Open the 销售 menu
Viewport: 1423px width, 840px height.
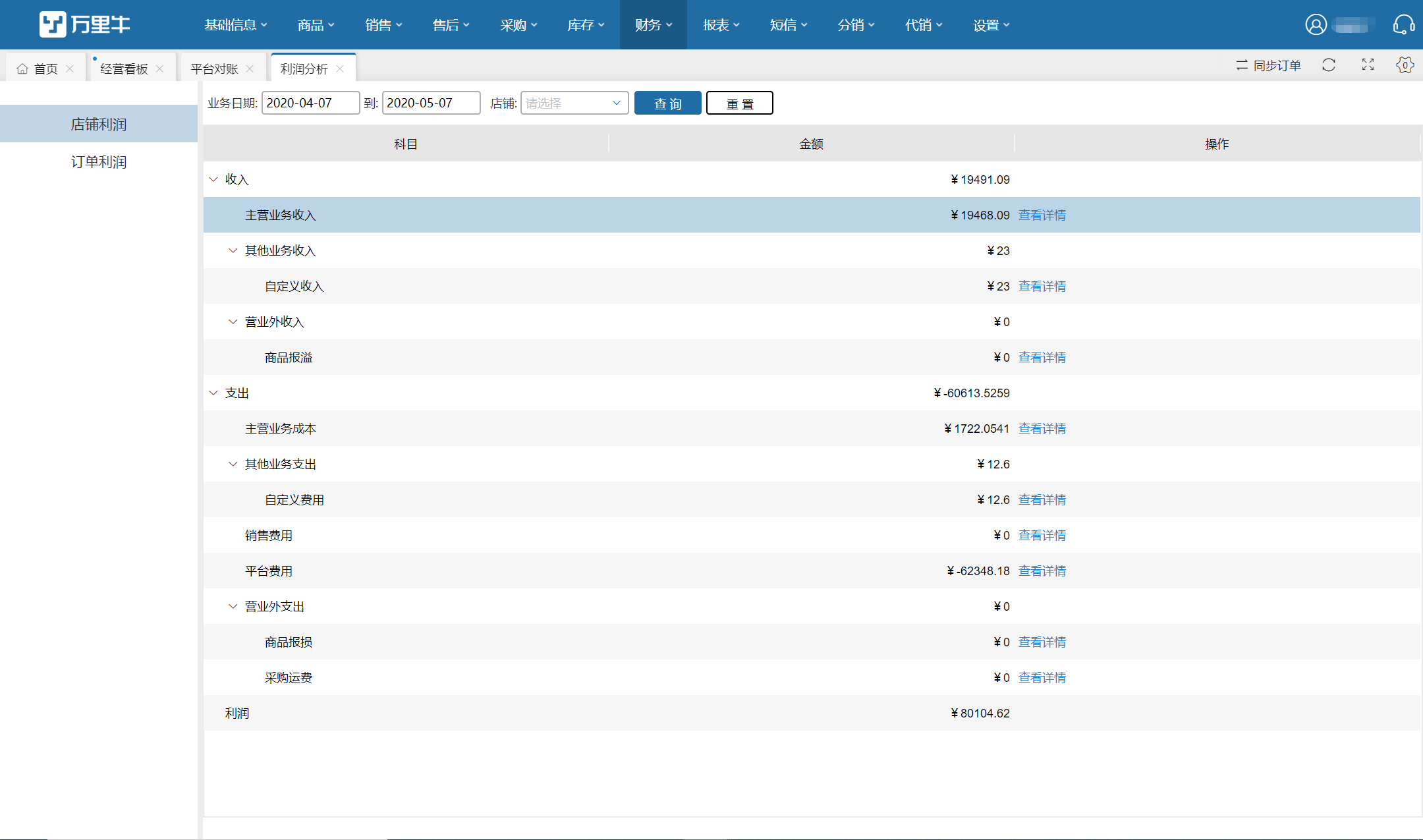[x=384, y=25]
